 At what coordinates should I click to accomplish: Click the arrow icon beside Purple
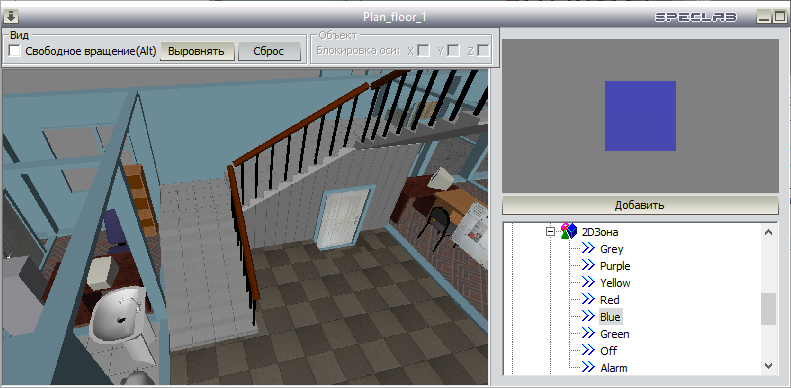tap(588, 265)
